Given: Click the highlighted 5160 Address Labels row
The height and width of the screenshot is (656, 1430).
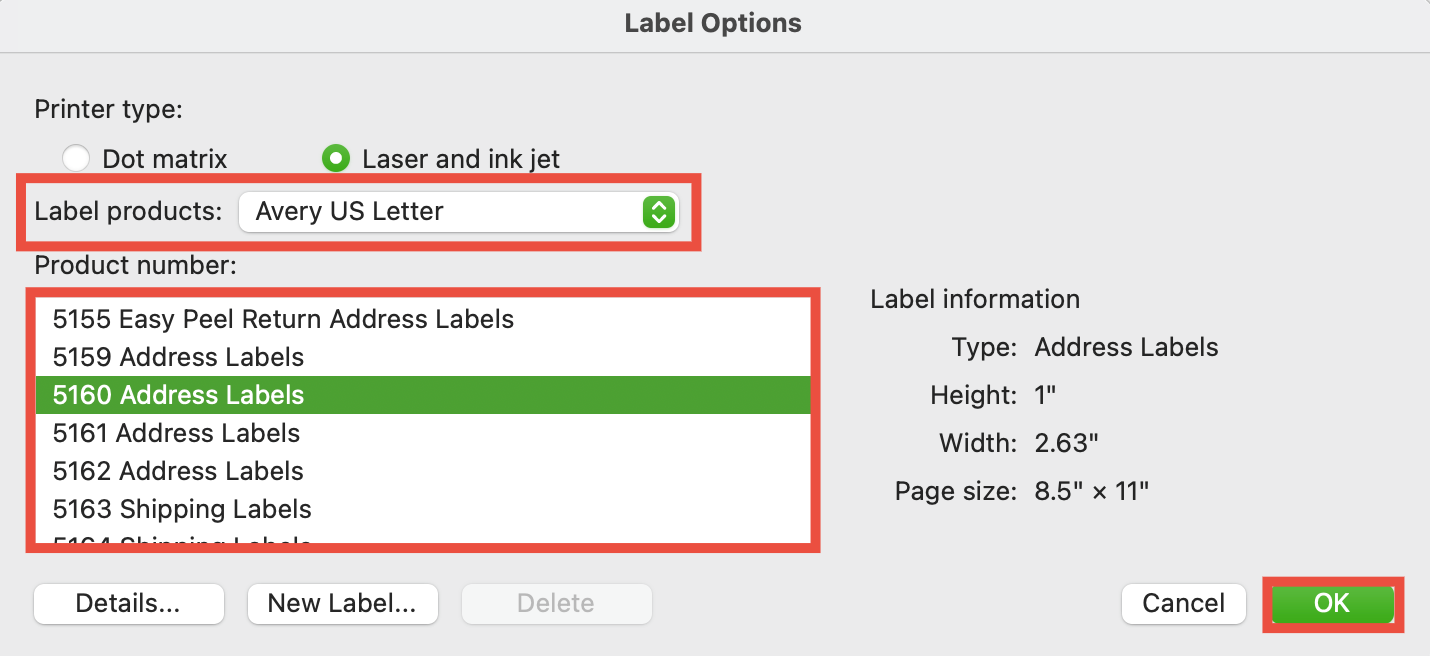Looking at the screenshot, I should [x=178, y=395].
